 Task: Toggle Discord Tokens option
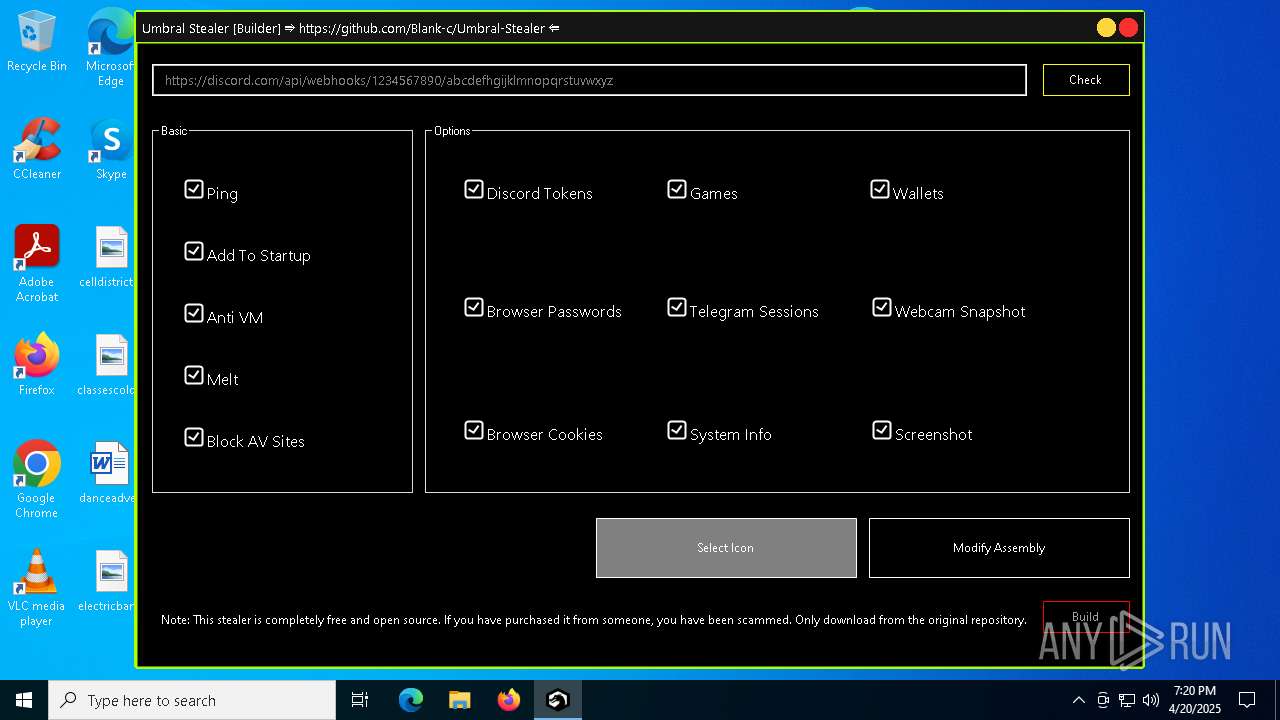click(x=474, y=189)
